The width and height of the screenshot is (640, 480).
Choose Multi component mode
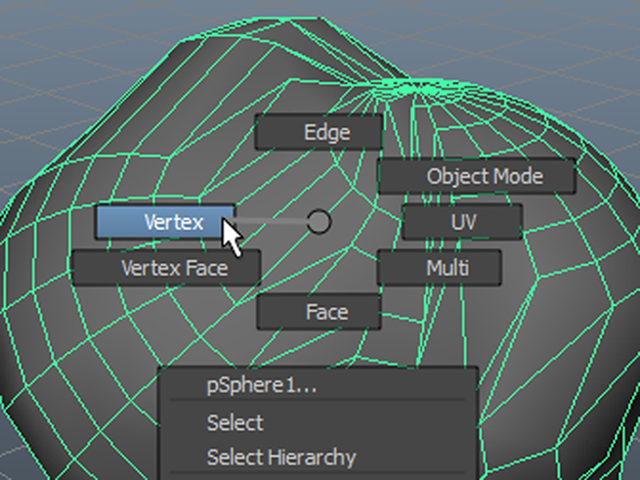click(x=440, y=268)
